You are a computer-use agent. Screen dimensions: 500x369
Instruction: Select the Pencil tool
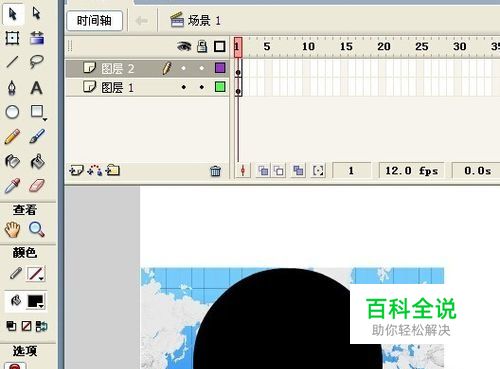12,136
